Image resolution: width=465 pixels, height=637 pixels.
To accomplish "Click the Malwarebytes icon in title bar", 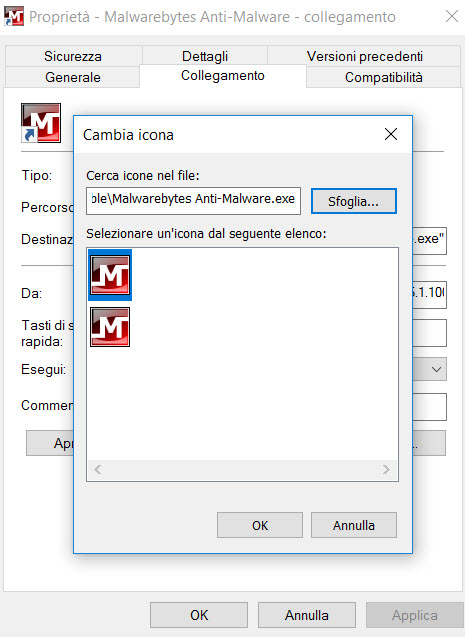I will 14,17.
